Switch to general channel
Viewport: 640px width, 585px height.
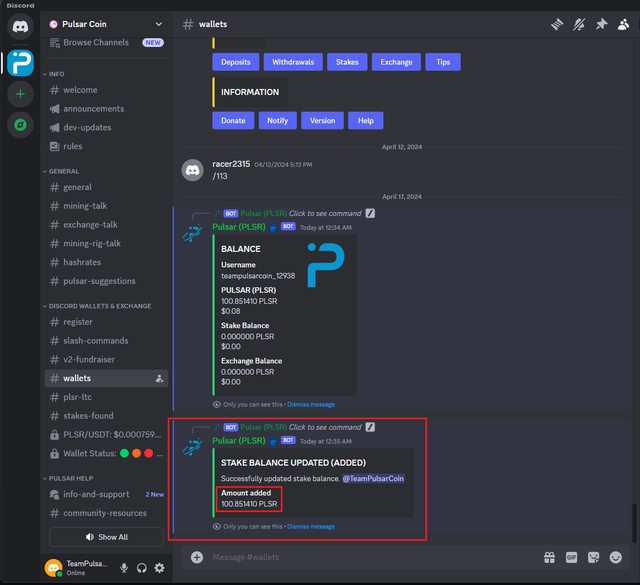(106, 187)
